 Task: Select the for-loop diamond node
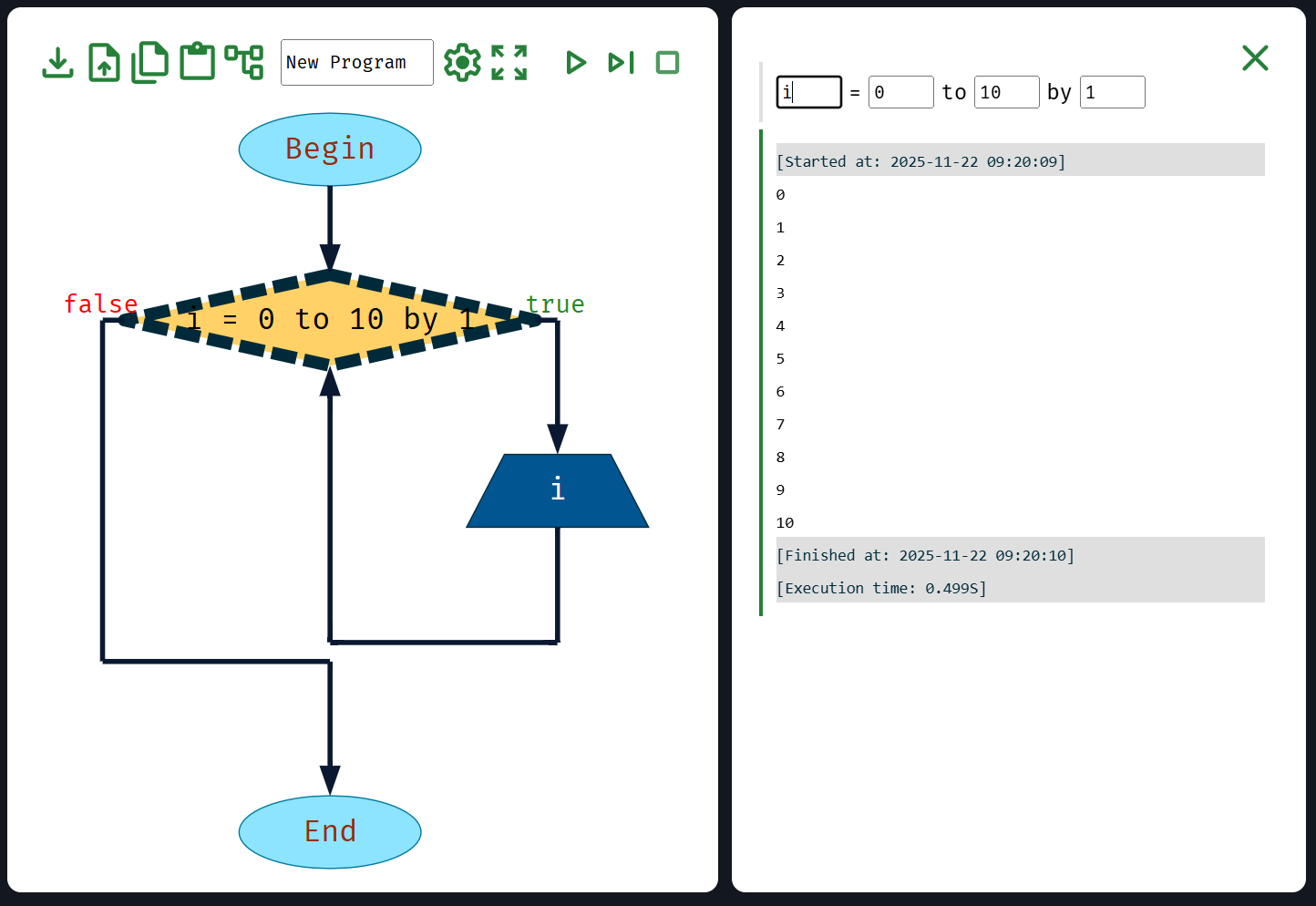tap(330, 320)
